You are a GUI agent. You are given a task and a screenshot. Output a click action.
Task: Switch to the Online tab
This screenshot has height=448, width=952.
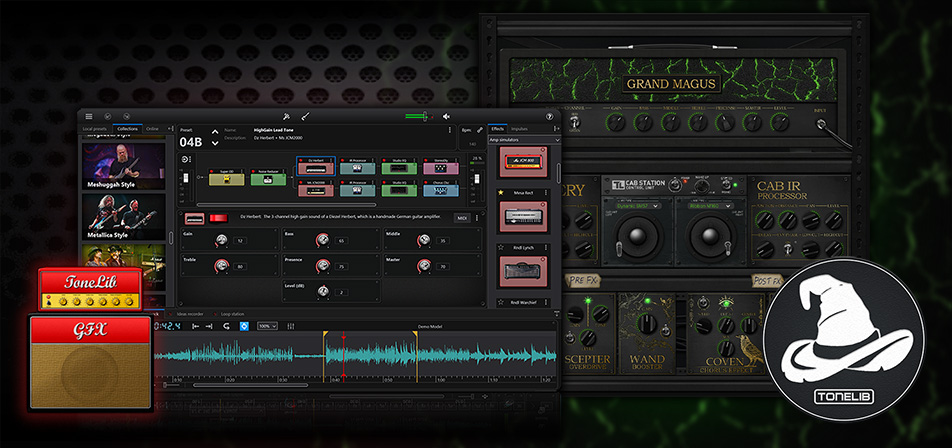tap(153, 129)
